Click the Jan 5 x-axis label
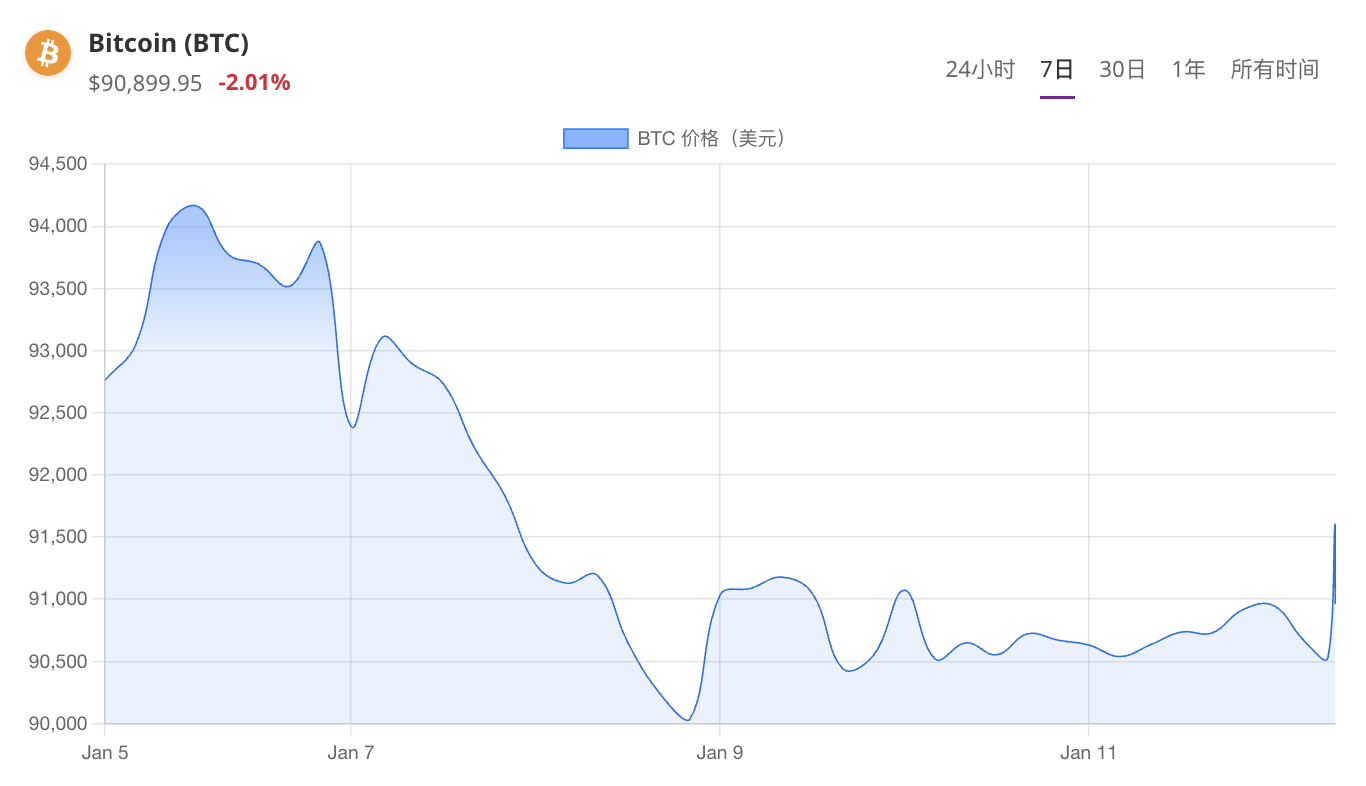This screenshot has width=1366, height=786. tap(105, 753)
